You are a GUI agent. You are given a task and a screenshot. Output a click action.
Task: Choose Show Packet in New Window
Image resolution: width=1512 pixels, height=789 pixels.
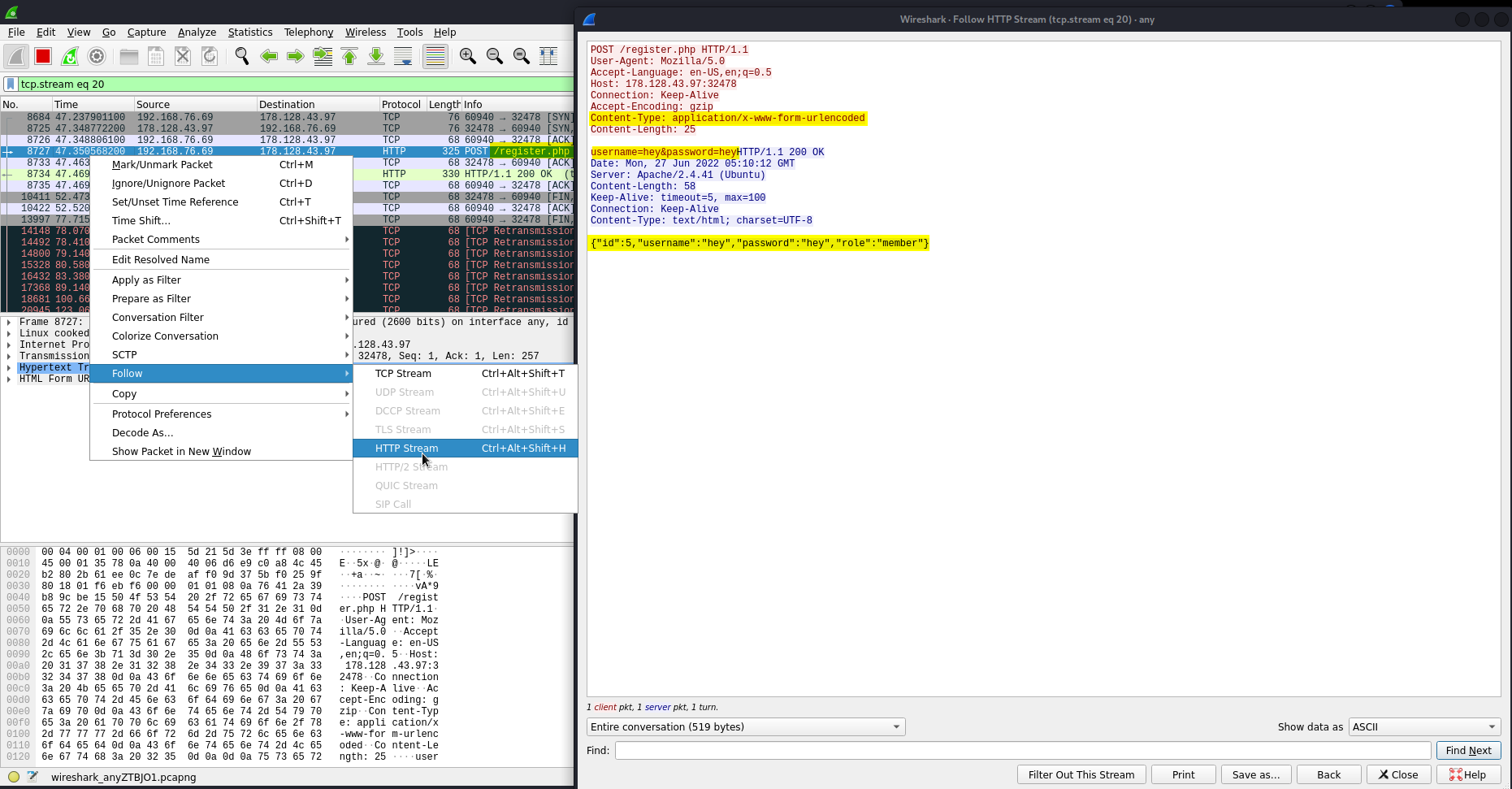[221, 451]
